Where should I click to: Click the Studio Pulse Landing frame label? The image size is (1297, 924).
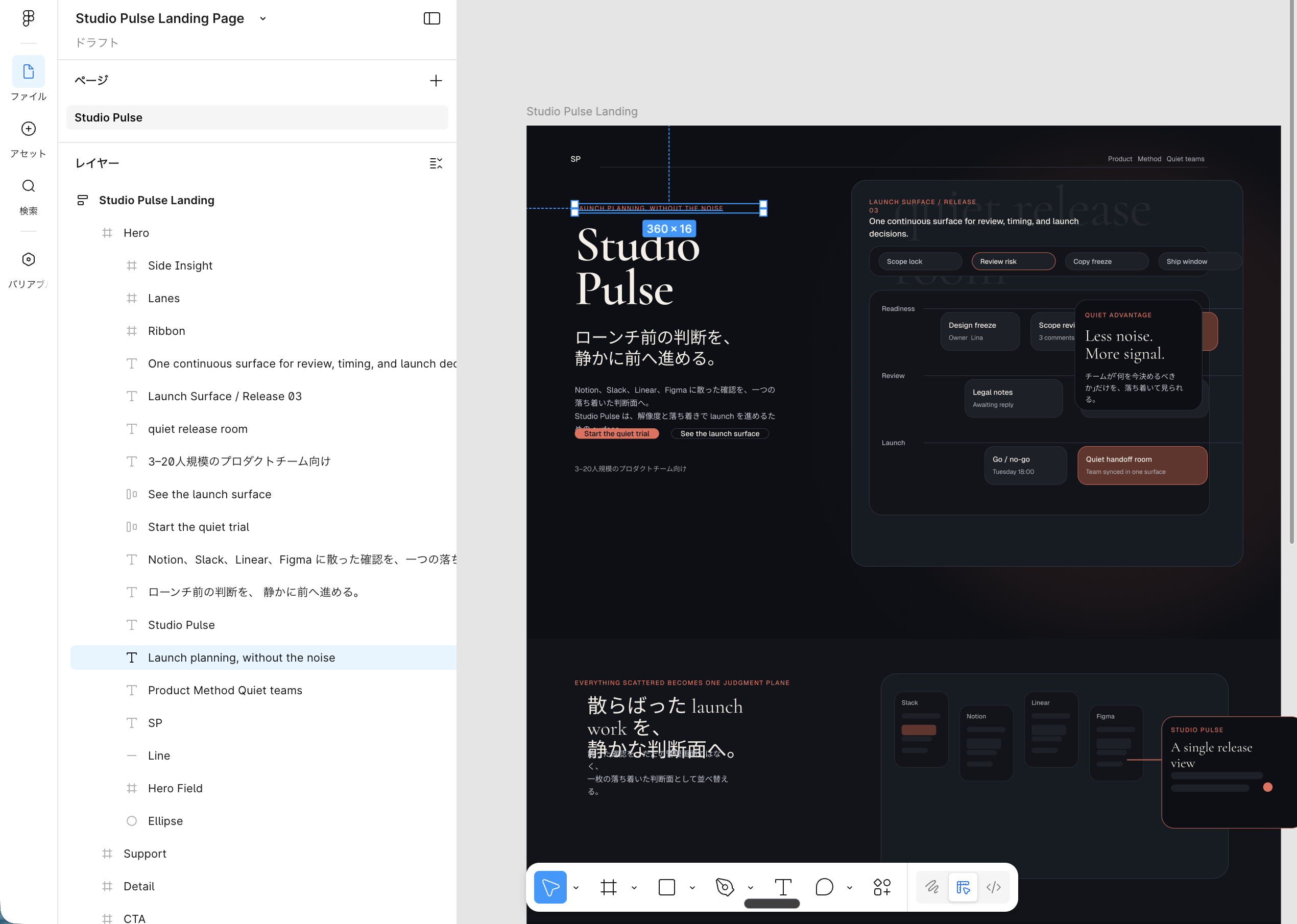pyautogui.click(x=582, y=111)
